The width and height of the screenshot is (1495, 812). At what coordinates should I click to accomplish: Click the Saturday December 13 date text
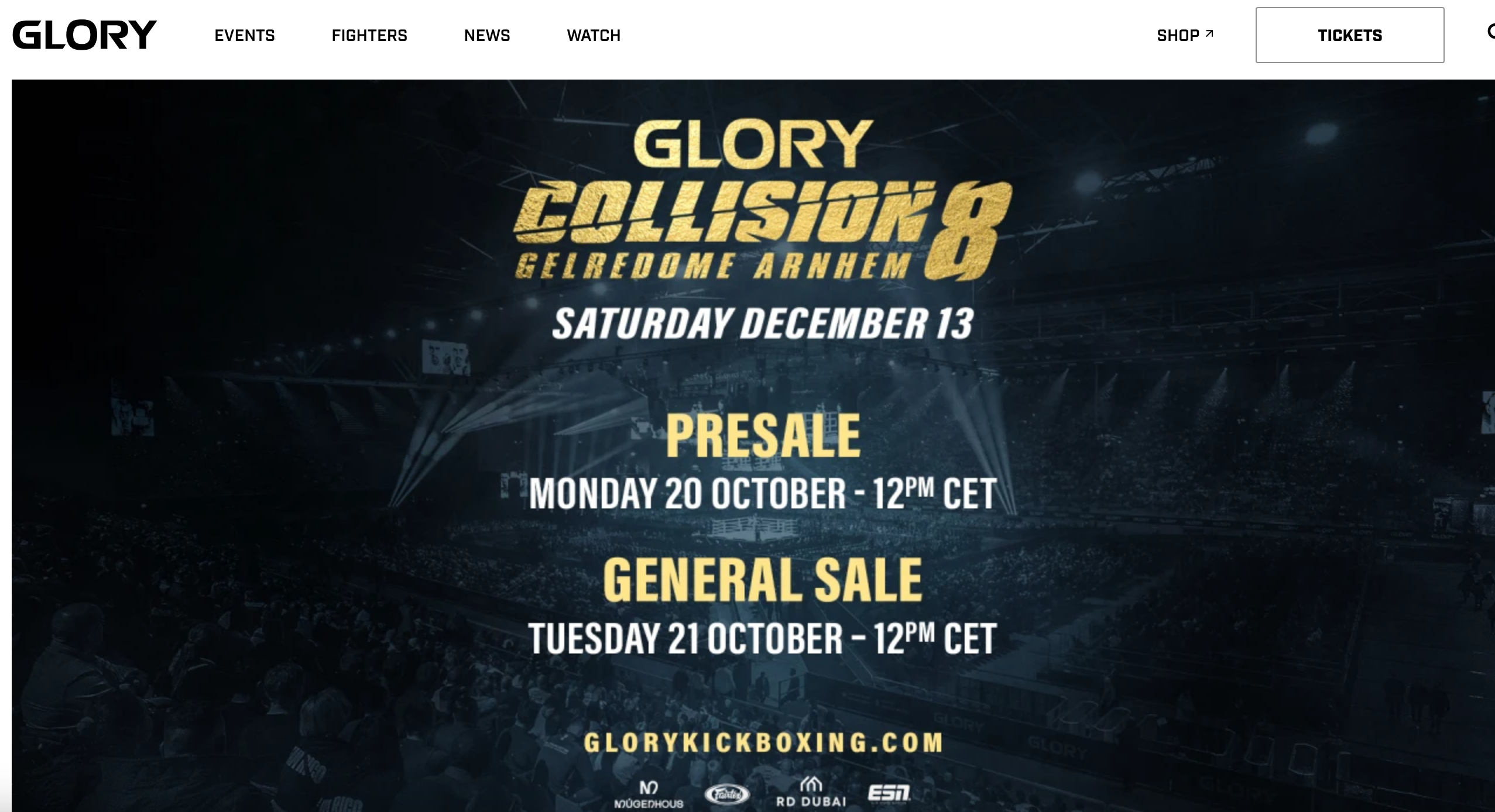(763, 324)
